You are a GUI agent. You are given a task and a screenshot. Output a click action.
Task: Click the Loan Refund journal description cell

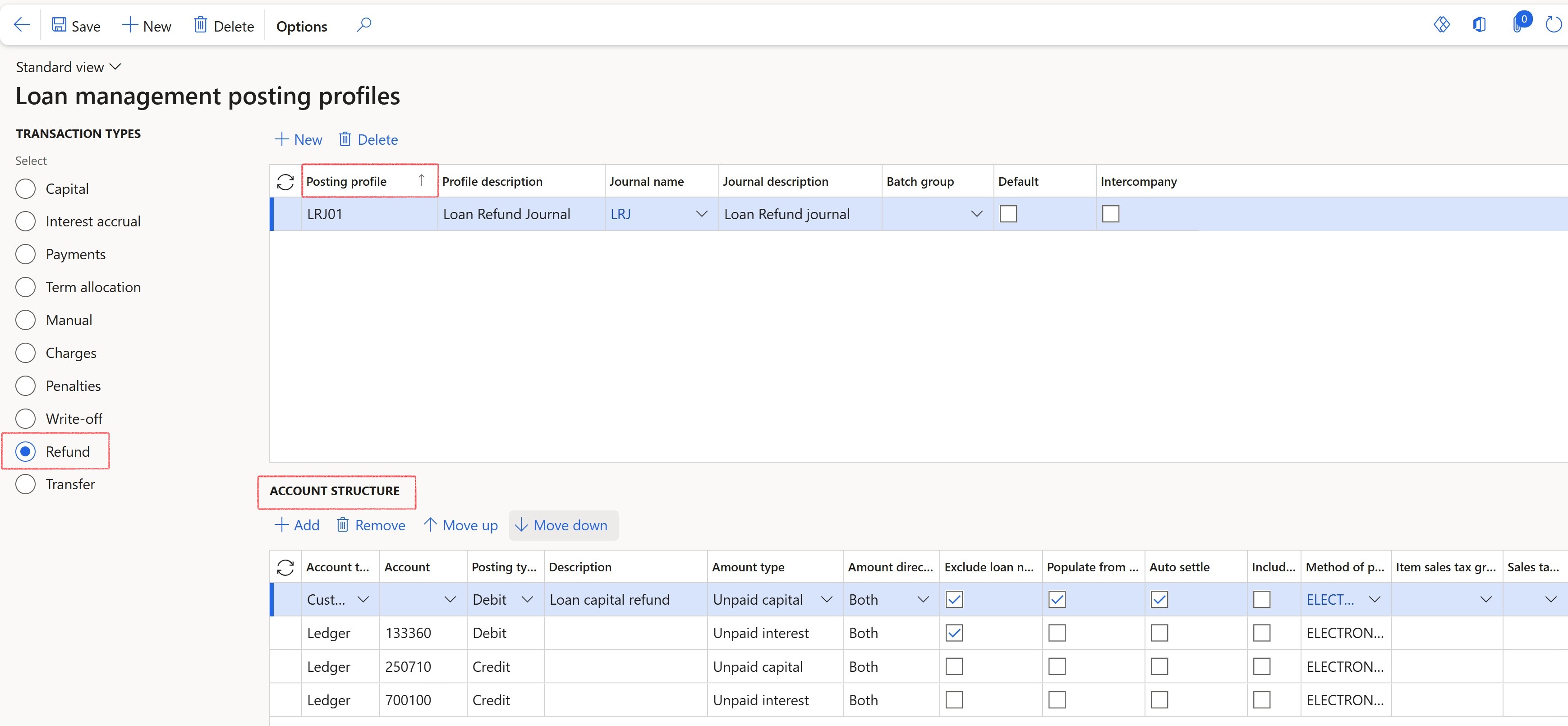coord(800,214)
